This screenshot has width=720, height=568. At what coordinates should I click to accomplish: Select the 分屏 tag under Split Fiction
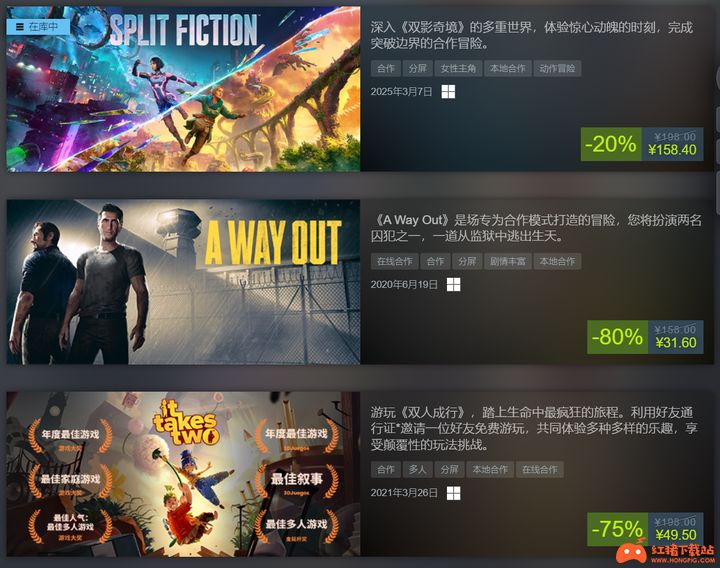pos(417,68)
